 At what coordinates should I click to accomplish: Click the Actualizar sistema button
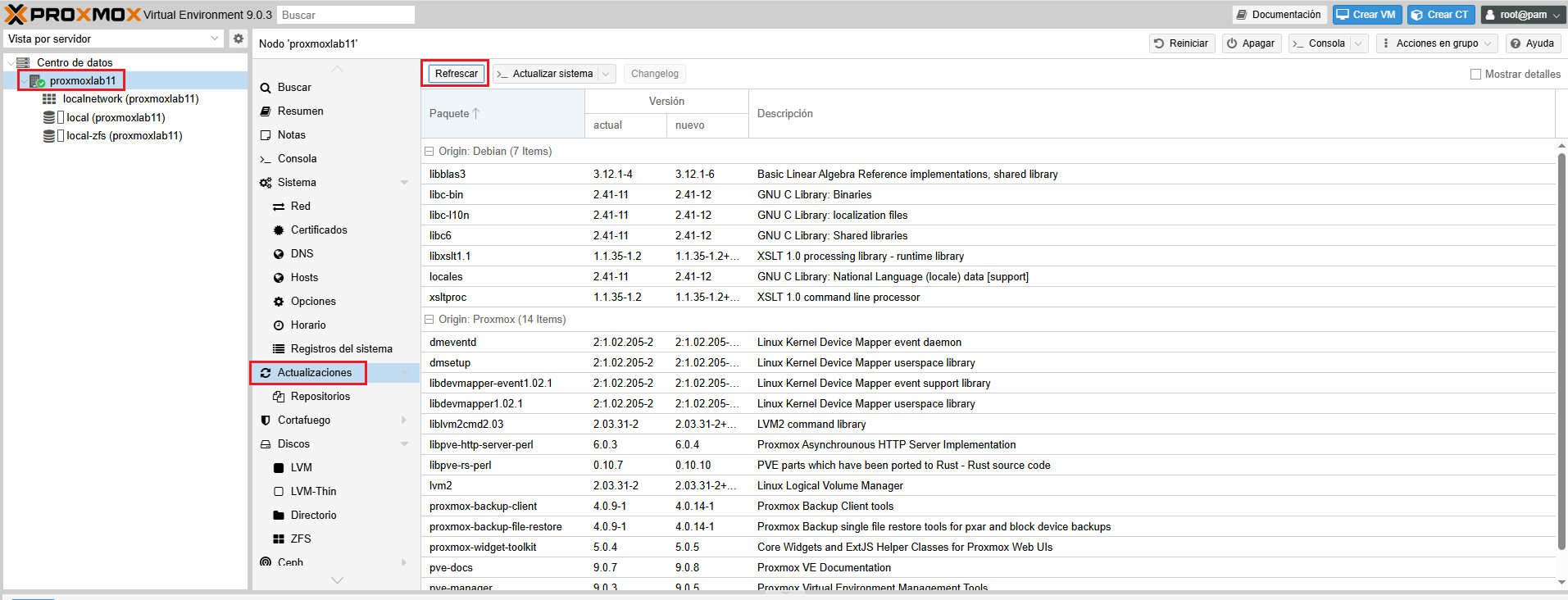tap(545, 74)
